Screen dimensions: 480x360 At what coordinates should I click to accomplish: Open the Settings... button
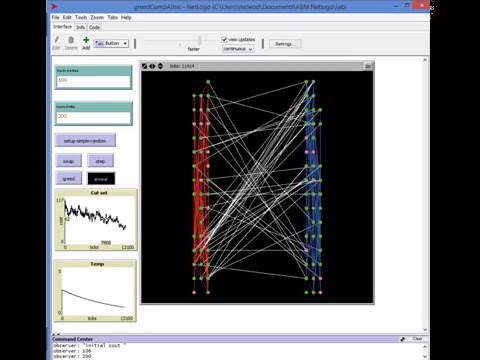285,44
